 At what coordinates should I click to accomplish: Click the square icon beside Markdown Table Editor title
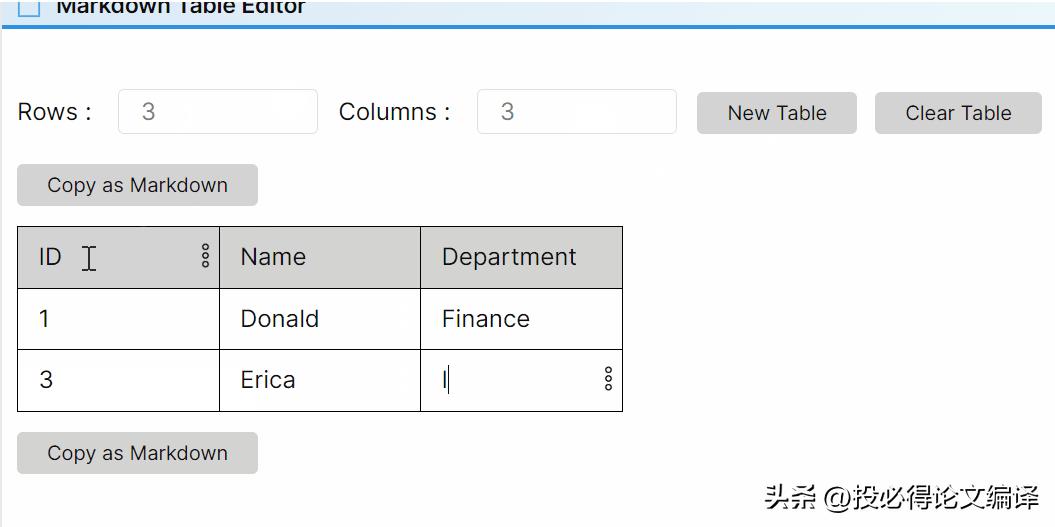(29, 8)
